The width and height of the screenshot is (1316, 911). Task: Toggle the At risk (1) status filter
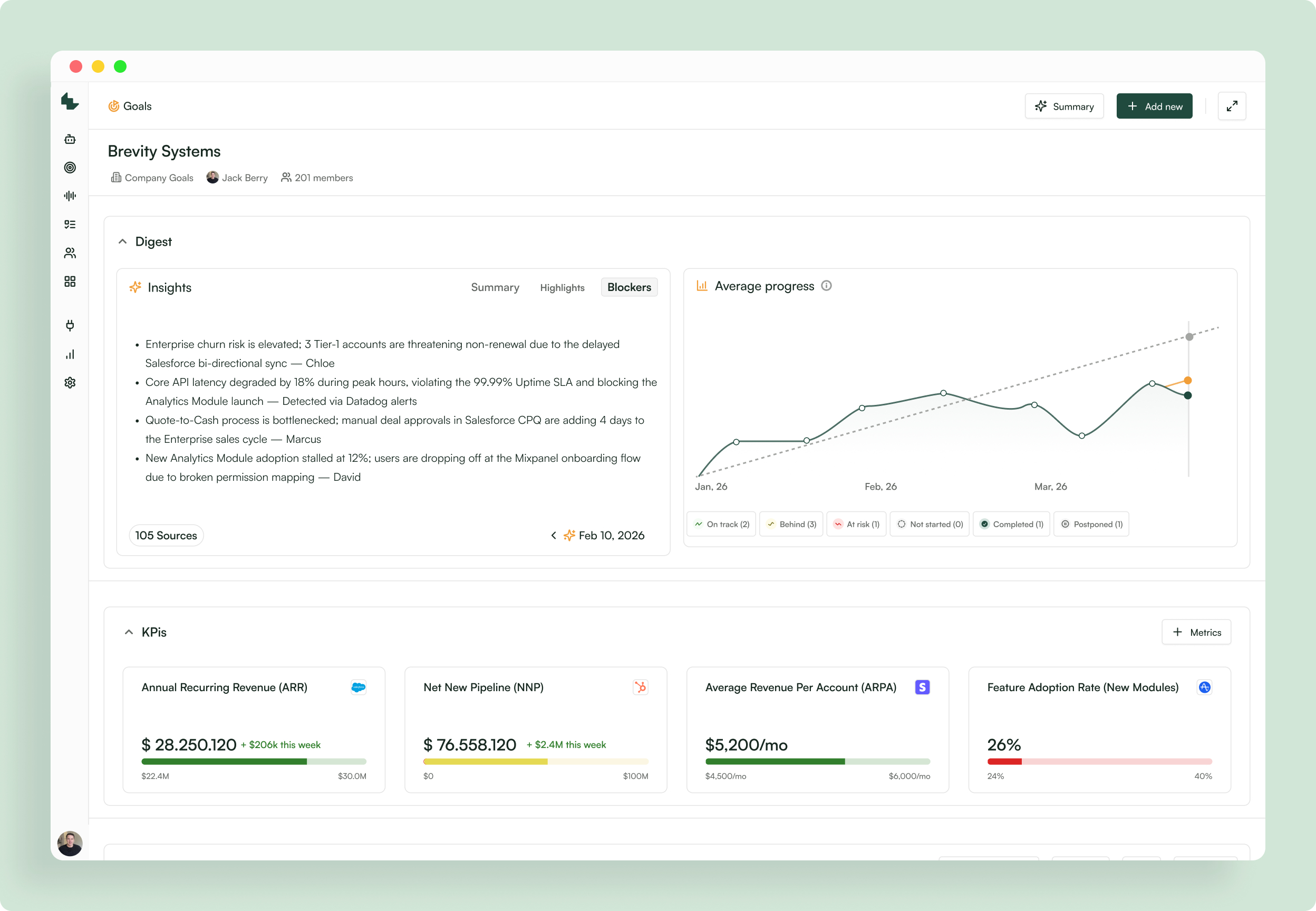tap(856, 524)
